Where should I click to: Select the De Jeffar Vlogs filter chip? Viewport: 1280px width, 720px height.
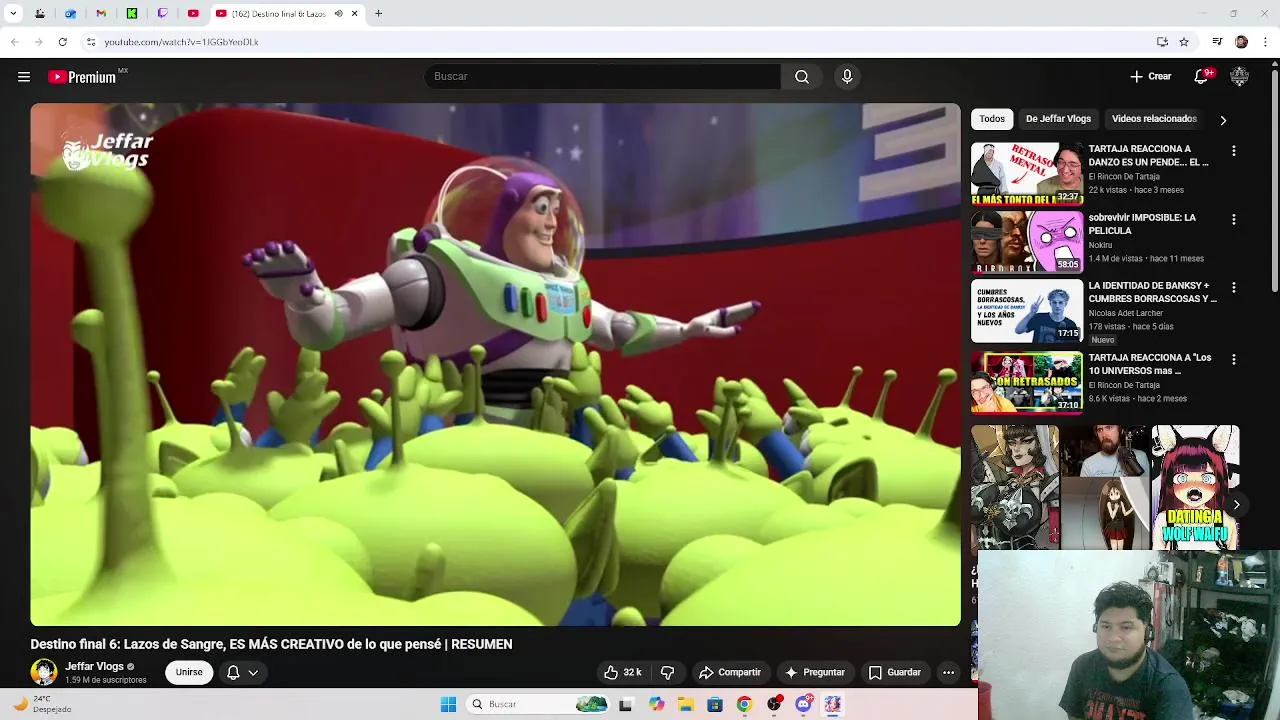pos(1058,119)
